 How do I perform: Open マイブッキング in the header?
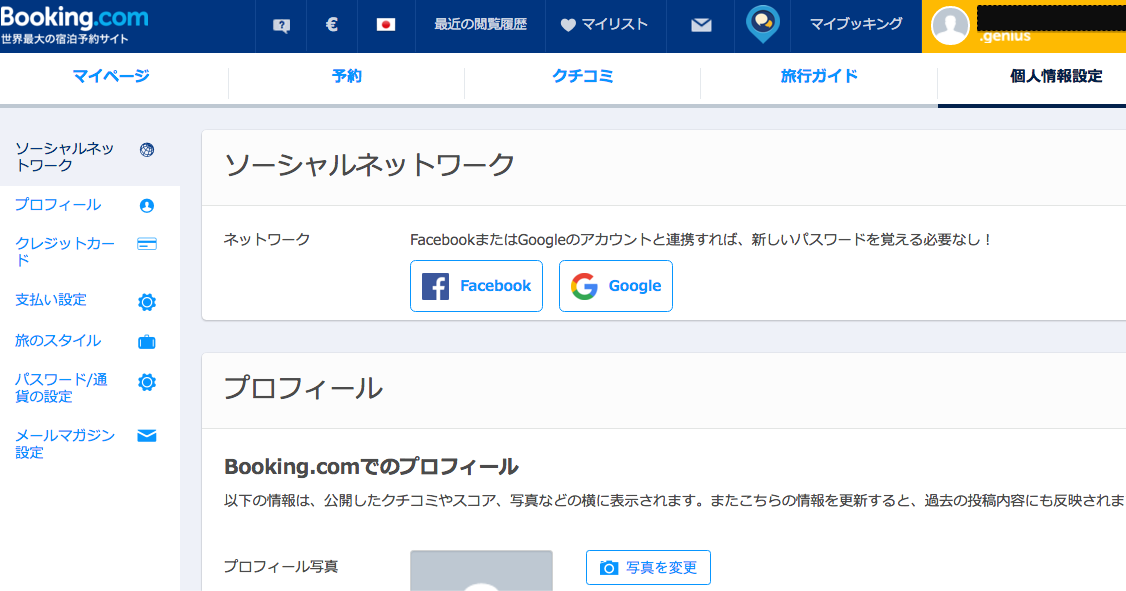pos(856,24)
